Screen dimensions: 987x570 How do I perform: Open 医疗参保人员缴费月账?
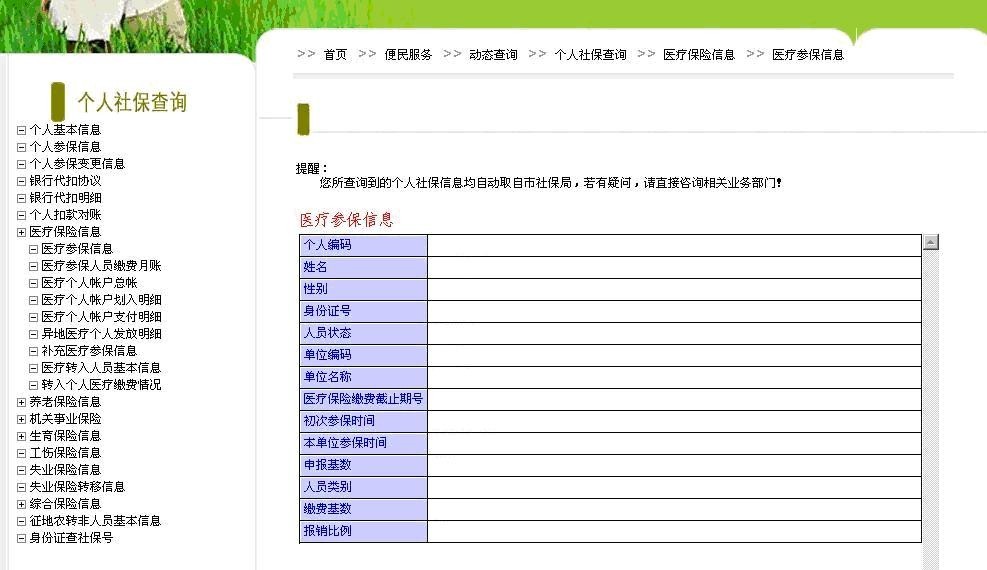coord(101,265)
